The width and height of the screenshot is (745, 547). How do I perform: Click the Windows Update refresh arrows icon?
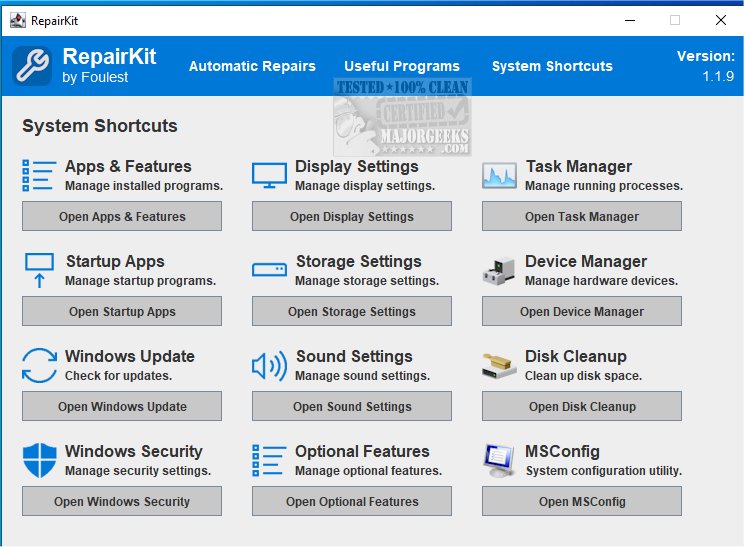point(39,365)
